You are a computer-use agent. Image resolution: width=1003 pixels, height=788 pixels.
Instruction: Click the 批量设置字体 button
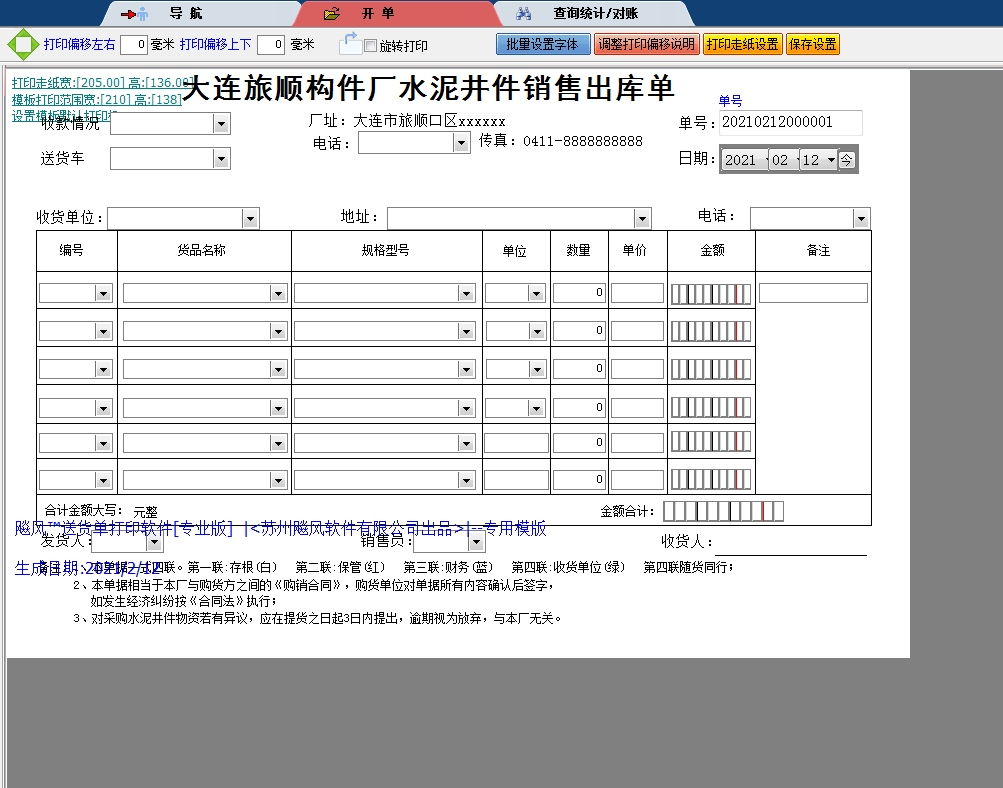click(543, 44)
